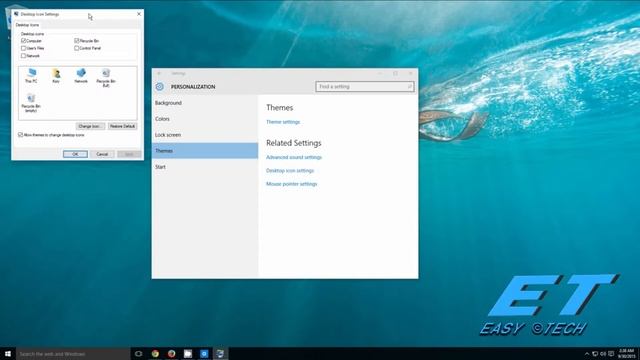The height and width of the screenshot is (360, 640).
Task: Click the Desktop Icon Settings title bar icon
Action: pyautogui.click(x=16, y=14)
